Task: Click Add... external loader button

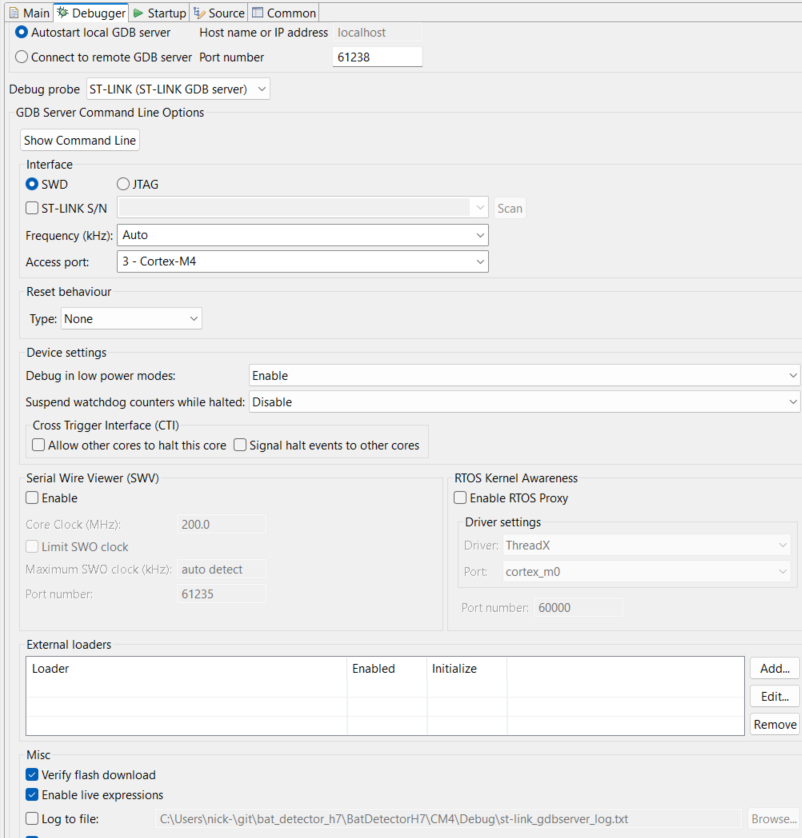Action: [x=774, y=668]
